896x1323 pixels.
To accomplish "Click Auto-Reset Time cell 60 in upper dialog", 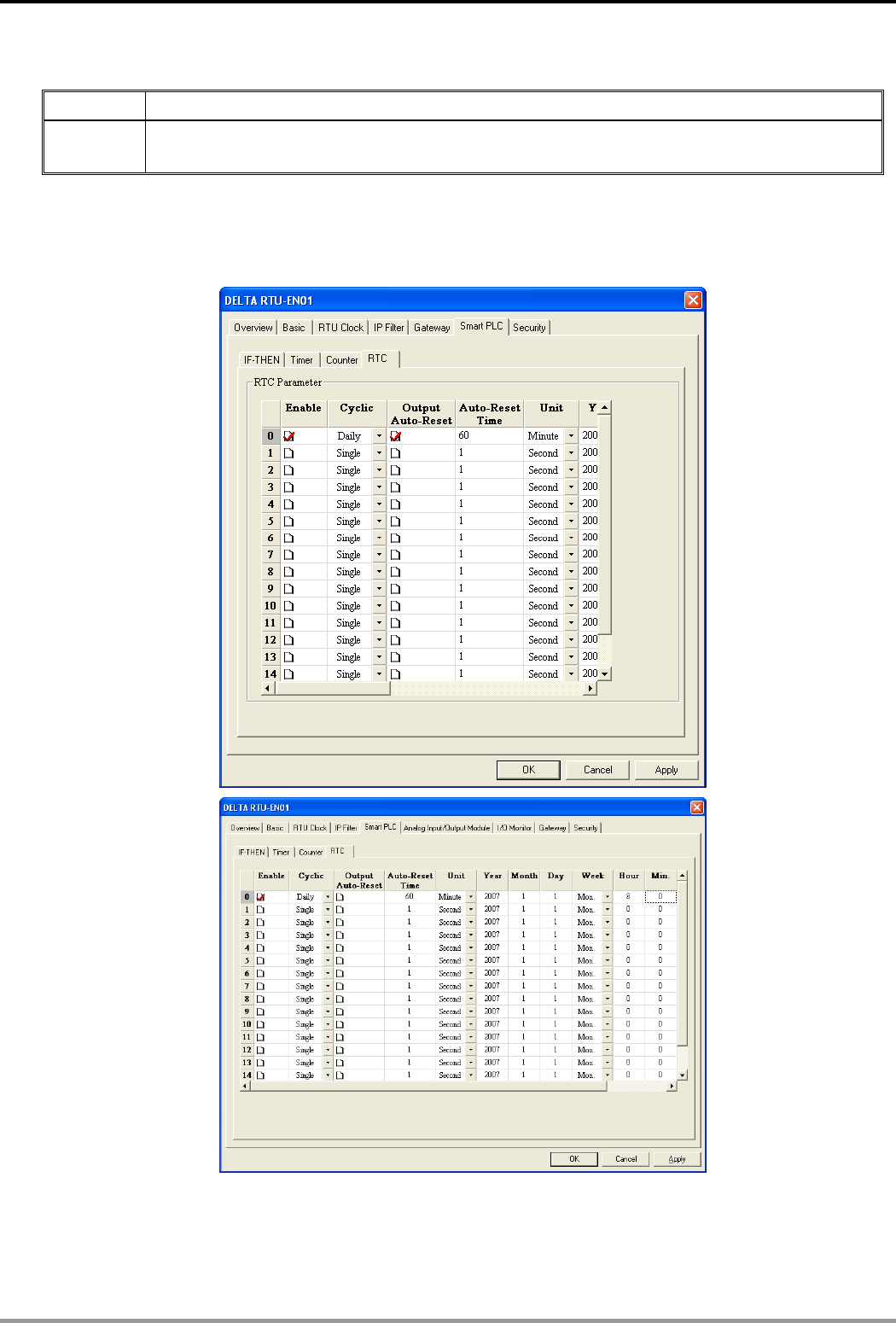I will 490,436.
